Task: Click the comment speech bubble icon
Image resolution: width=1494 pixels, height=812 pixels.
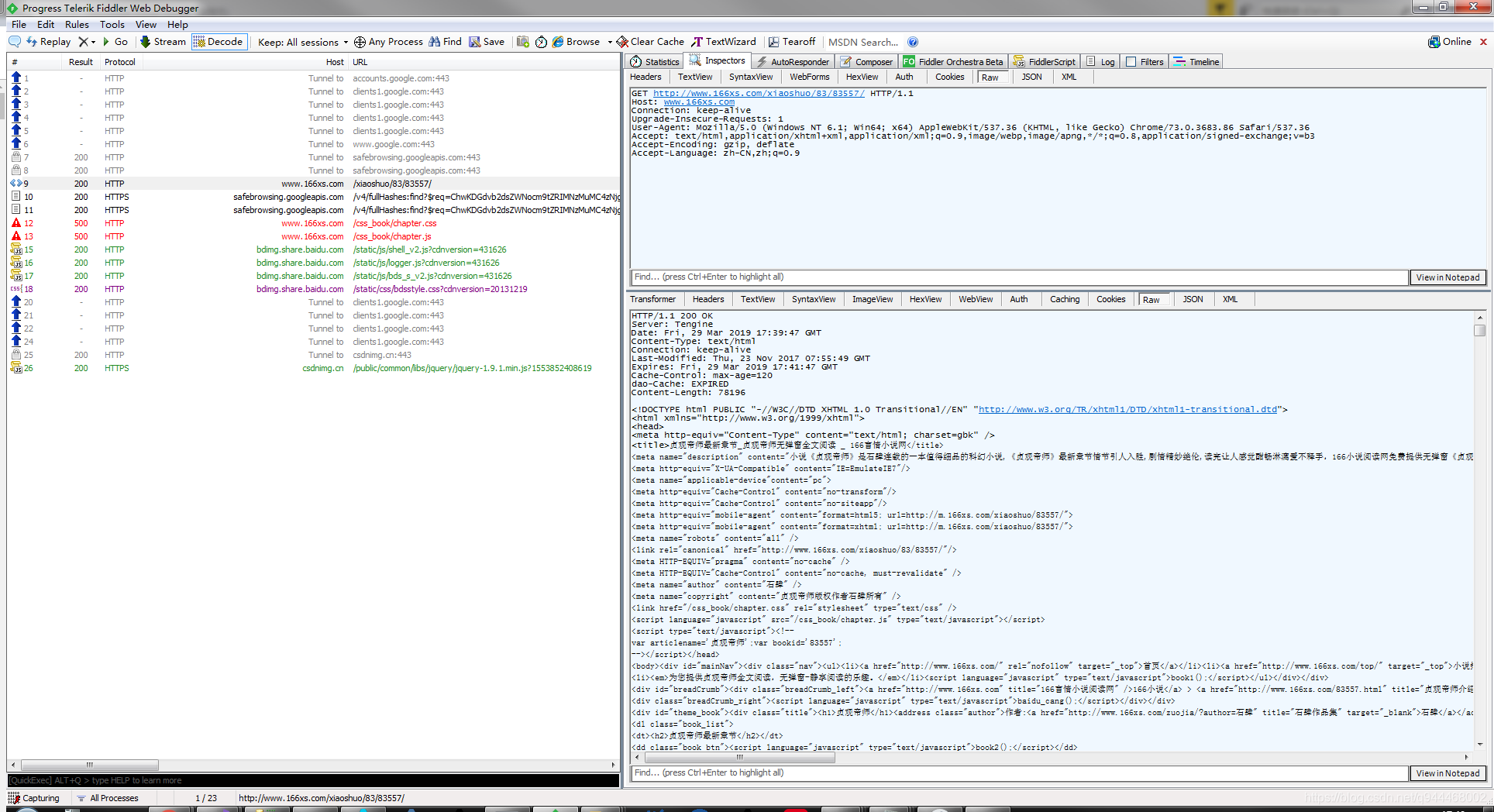Action: click(x=15, y=42)
